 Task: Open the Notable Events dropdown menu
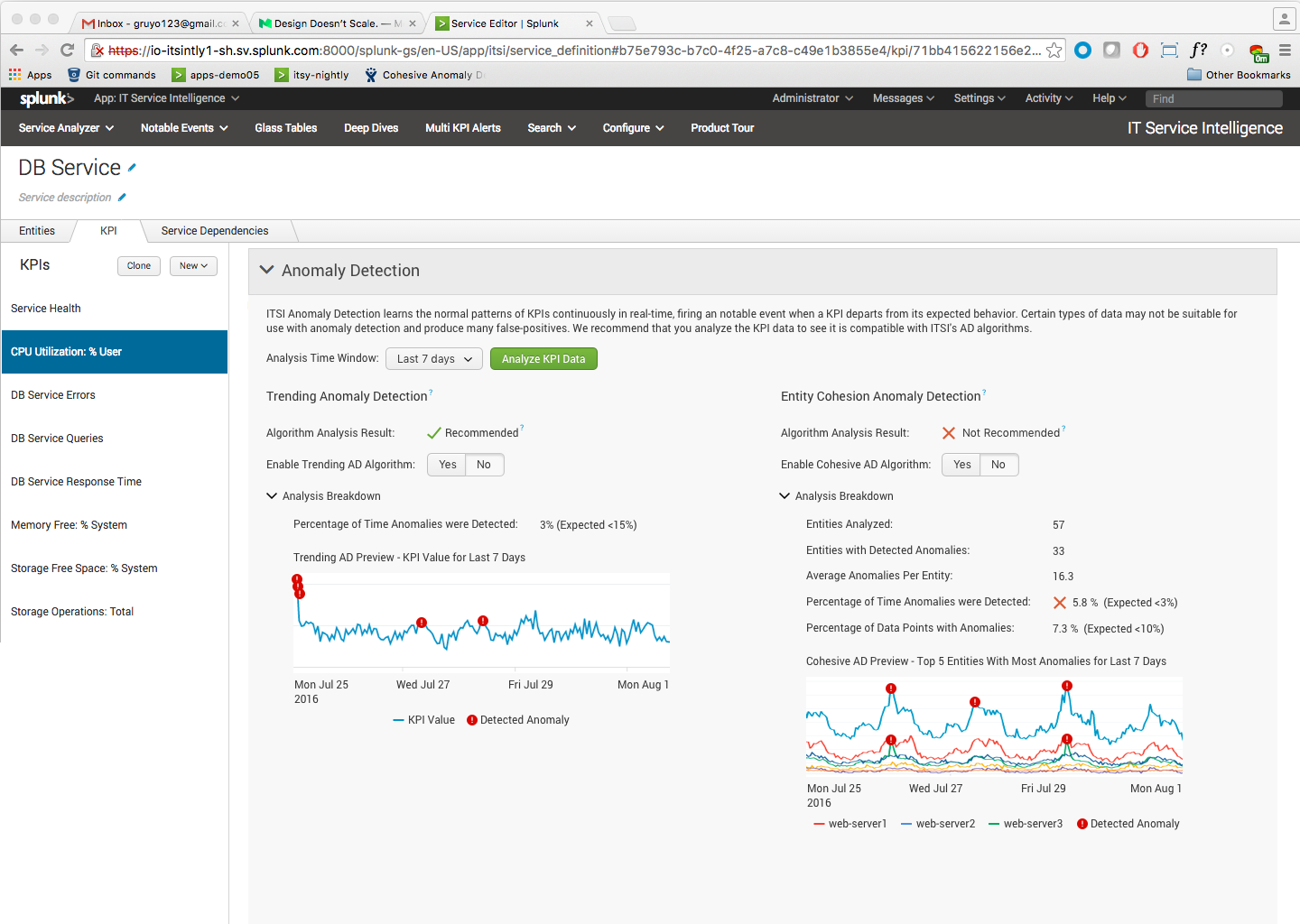(184, 128)
